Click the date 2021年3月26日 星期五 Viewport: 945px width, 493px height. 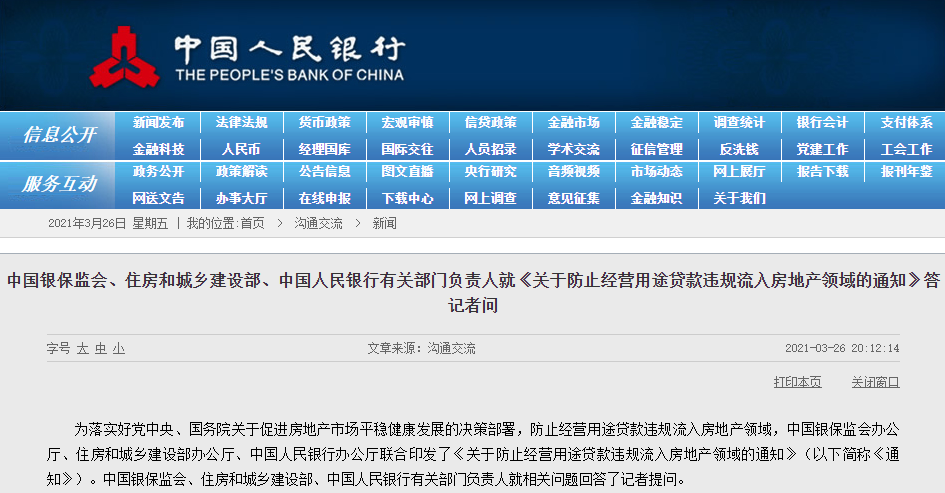(108, 224)
